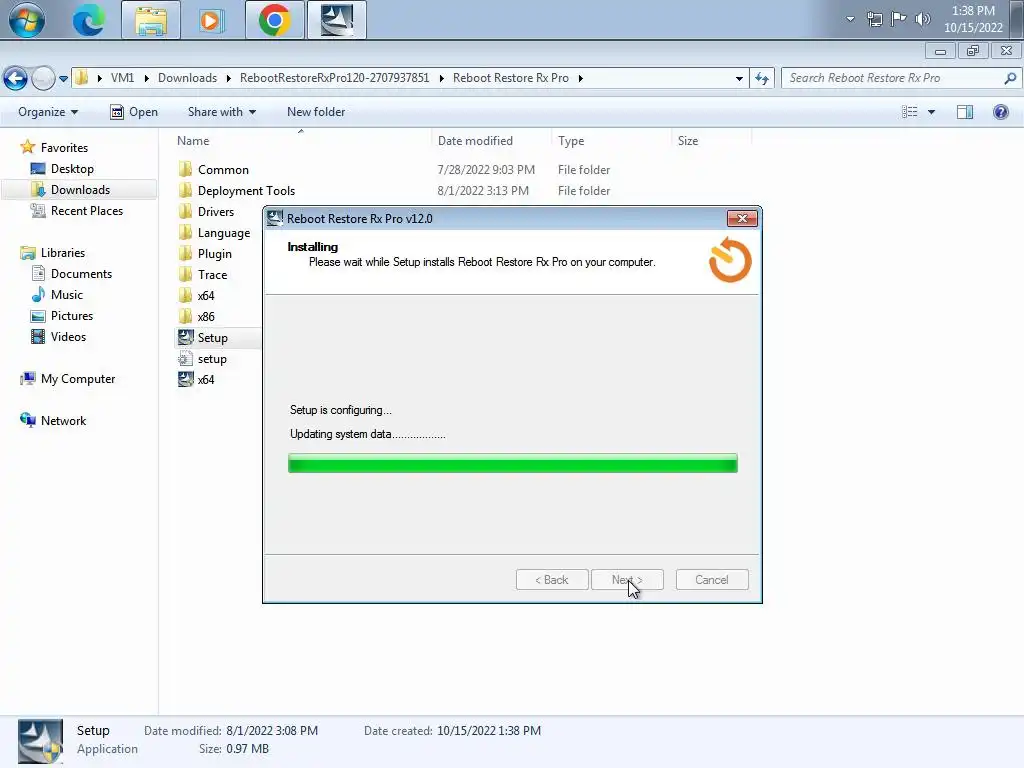Click the search magnifier icon
This screenshot has height=768, width=1024.
(x=1010, y=78)
